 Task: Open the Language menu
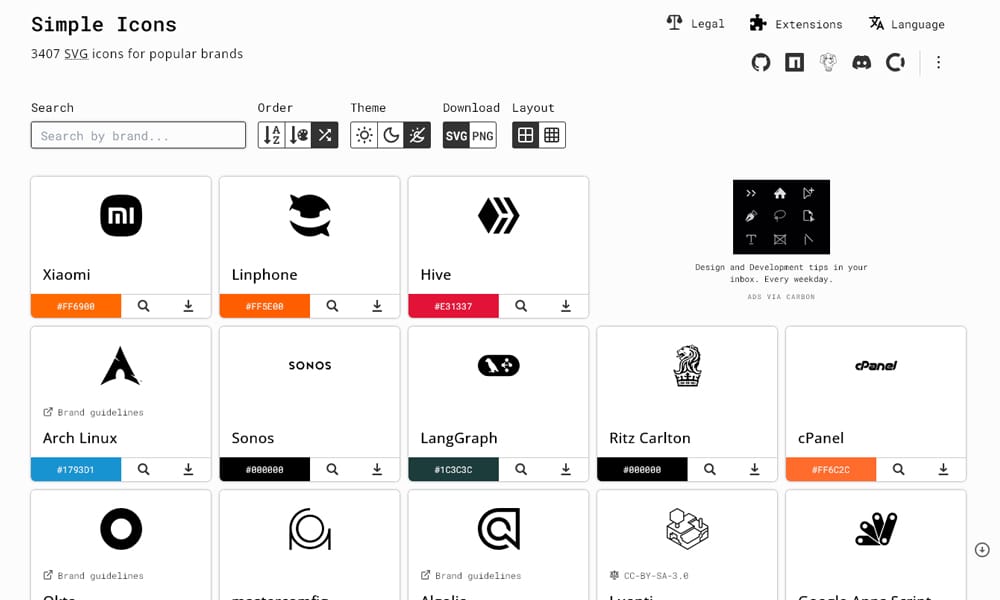tap(906, 24)
